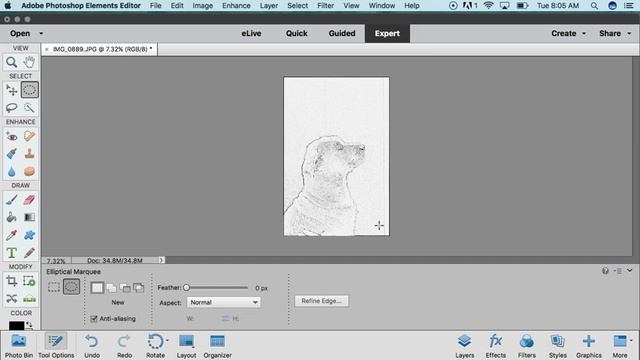Click the black foreground color swatch
Screen dimensions: 640x360
(x=16, y=325)
